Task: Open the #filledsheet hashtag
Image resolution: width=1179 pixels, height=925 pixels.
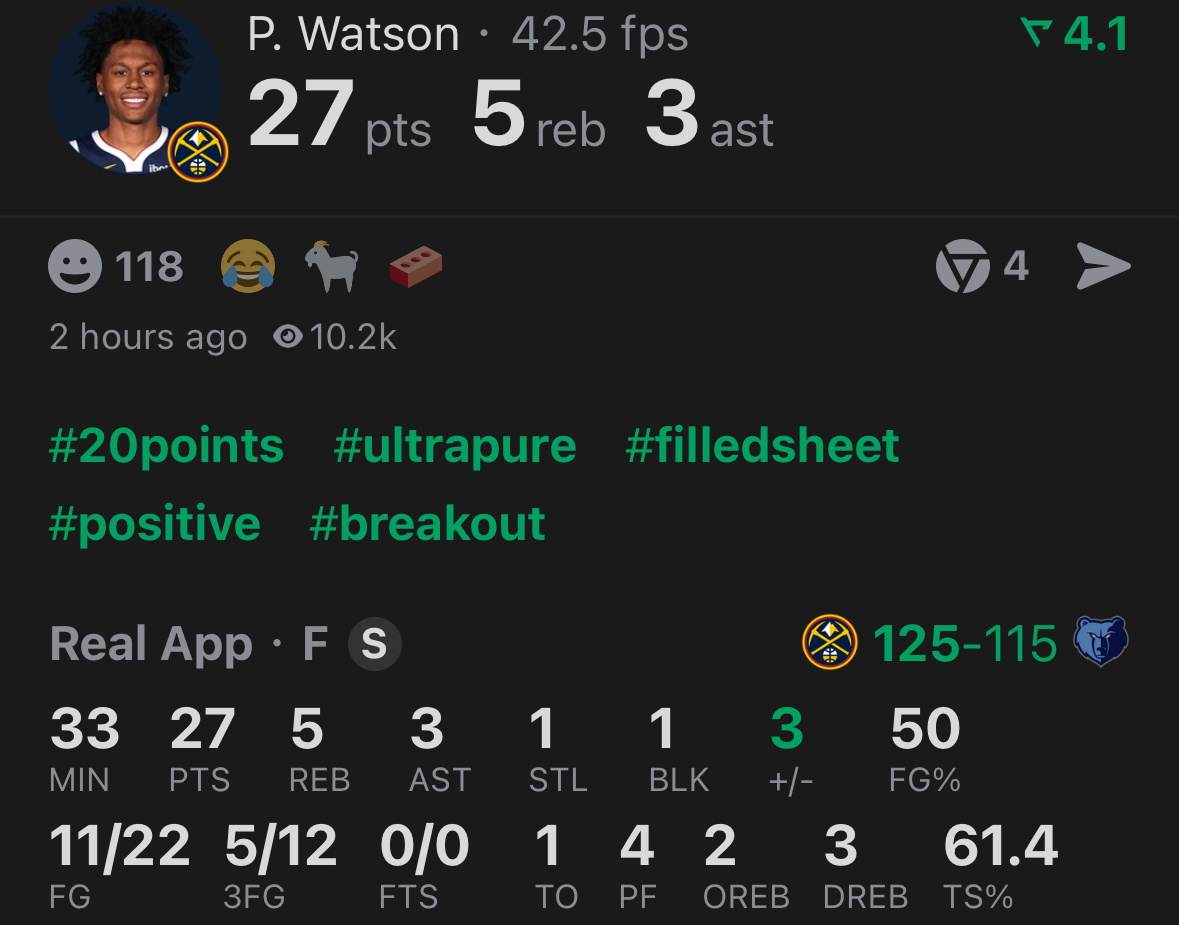Action: [x=762, y=445]
